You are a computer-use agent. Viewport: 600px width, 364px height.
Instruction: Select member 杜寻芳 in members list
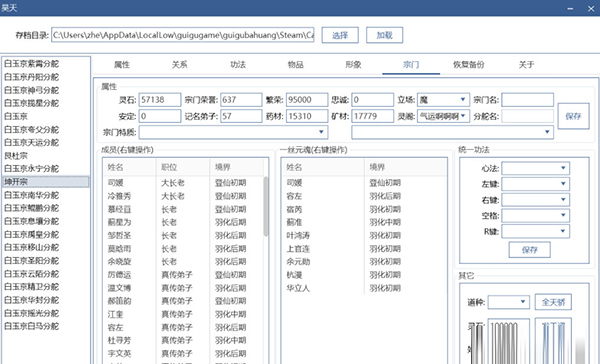pos(183,340)
